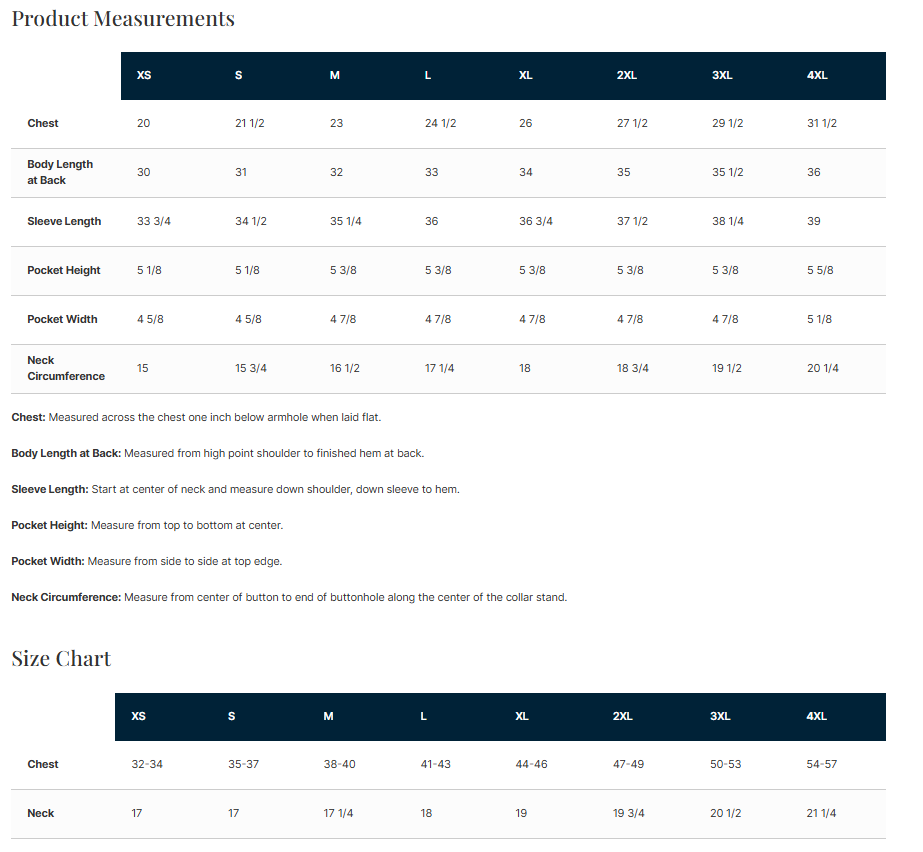
Task: Click the 54-57 chest range in Size Chart
Action: pos(821,765)
